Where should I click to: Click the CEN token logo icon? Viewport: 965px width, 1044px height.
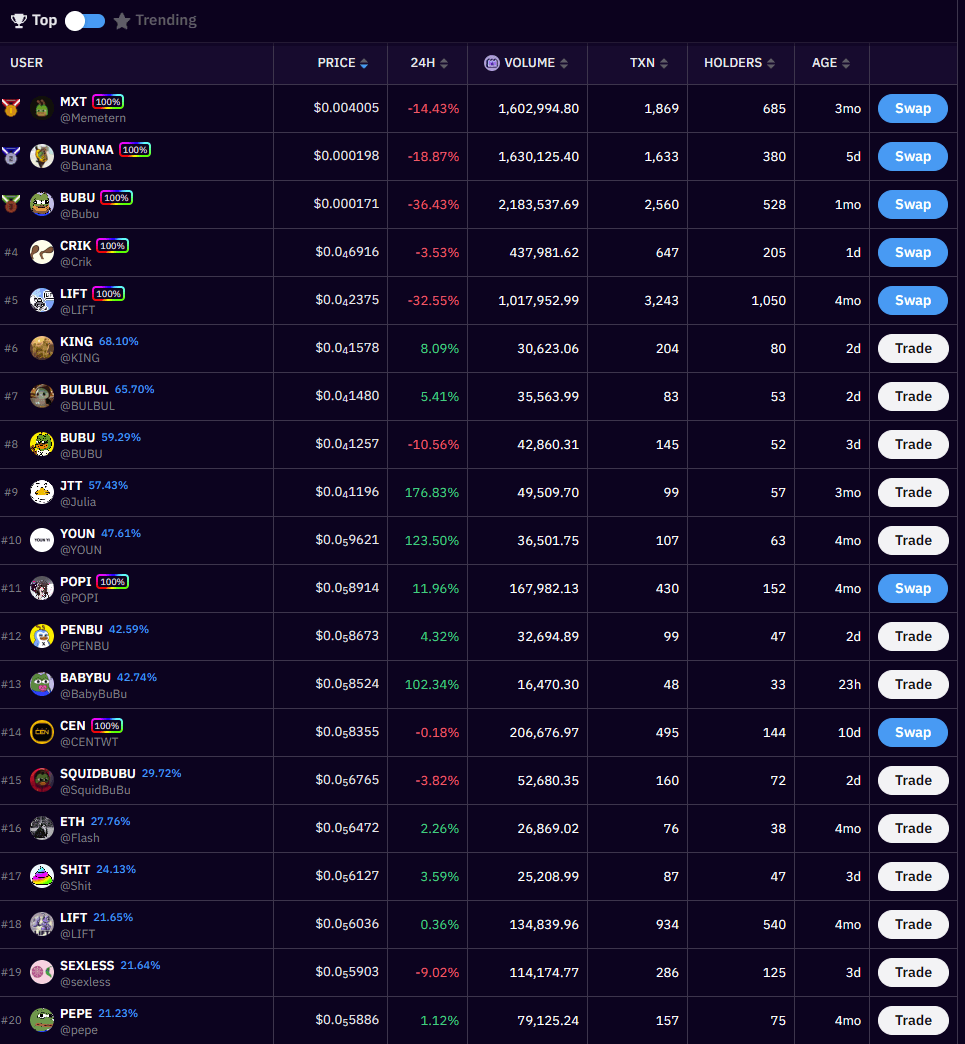point(42,732)
